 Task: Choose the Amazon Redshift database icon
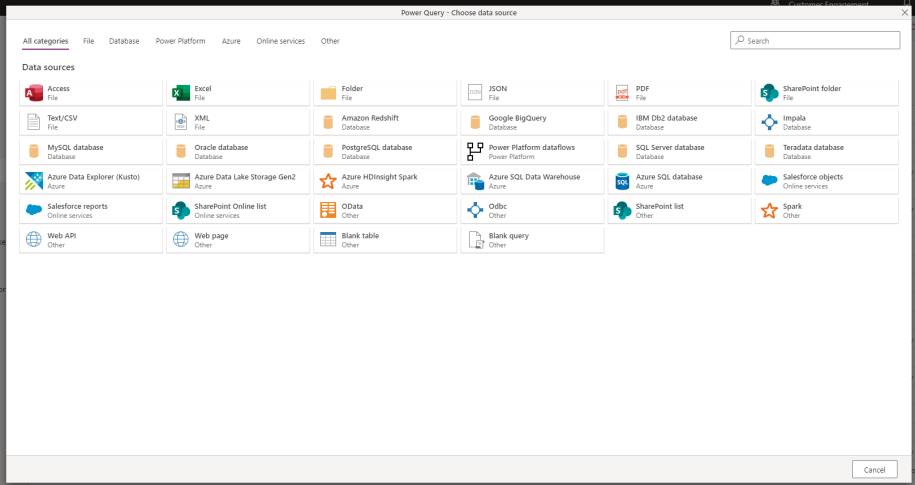[328, 122]
